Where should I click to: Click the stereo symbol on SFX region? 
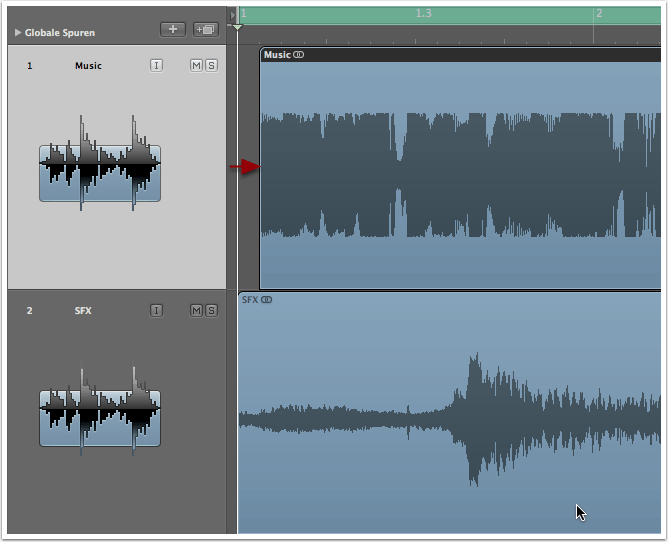[267, 300]
